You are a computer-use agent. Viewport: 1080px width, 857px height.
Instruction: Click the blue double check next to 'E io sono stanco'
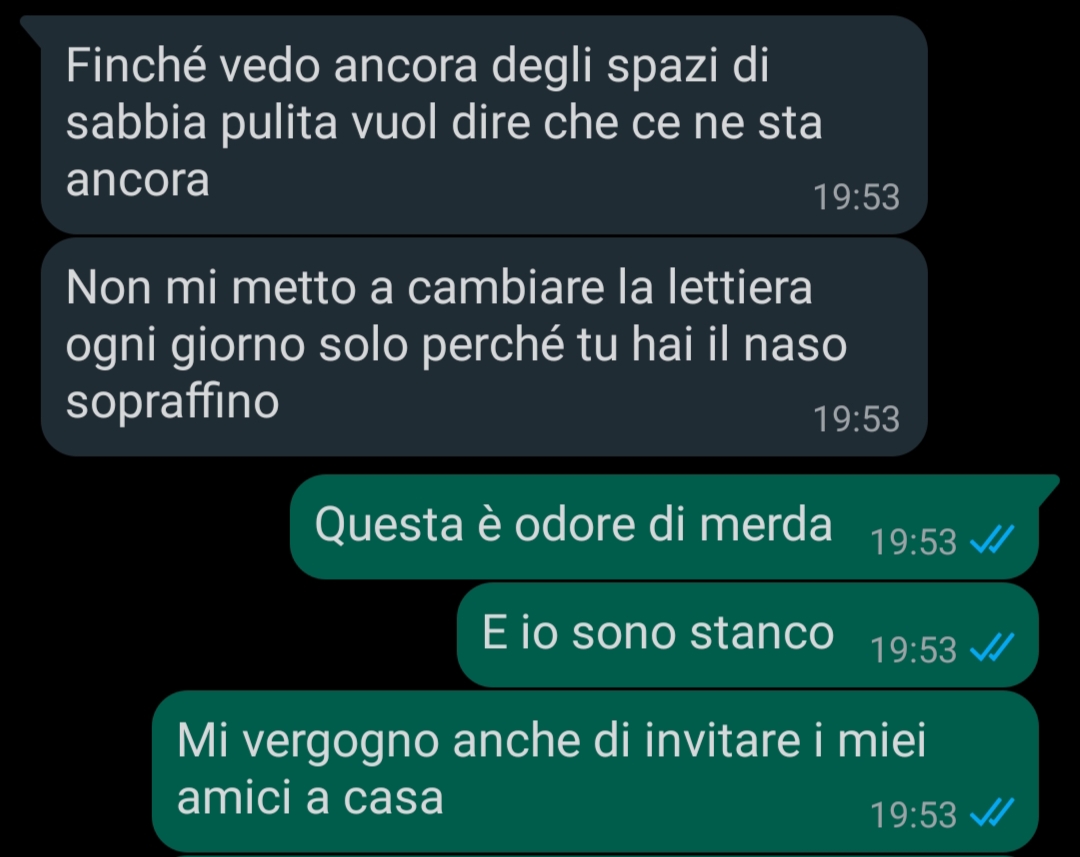click(x=992, y=648)
